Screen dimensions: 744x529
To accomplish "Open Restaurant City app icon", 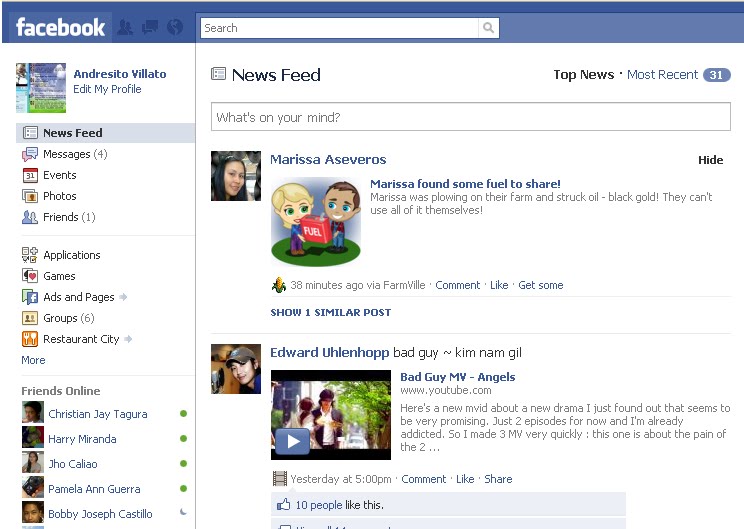I will coord(30,339).
